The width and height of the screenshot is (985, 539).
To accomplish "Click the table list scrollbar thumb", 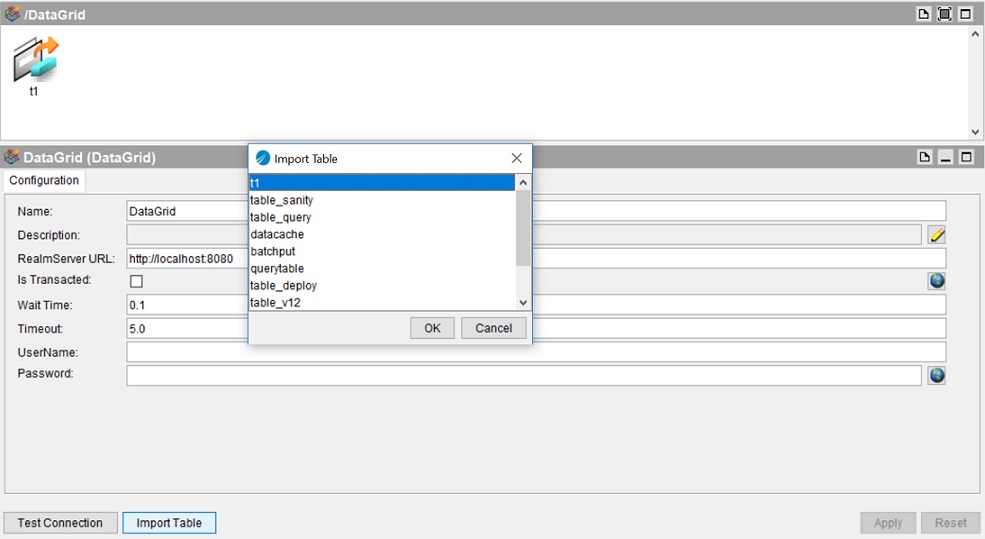I will pyautogui.click(x=523, y=227).
